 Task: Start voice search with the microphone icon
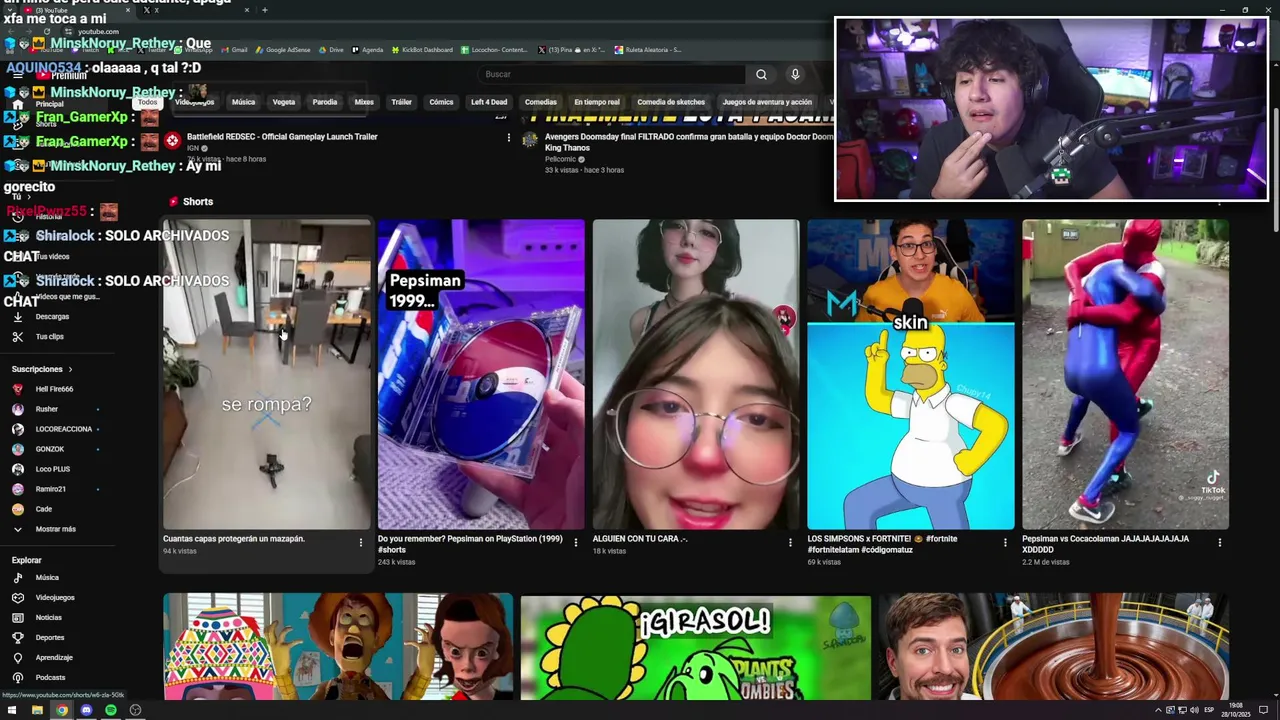pyautogui.click(x=795, y=74)
